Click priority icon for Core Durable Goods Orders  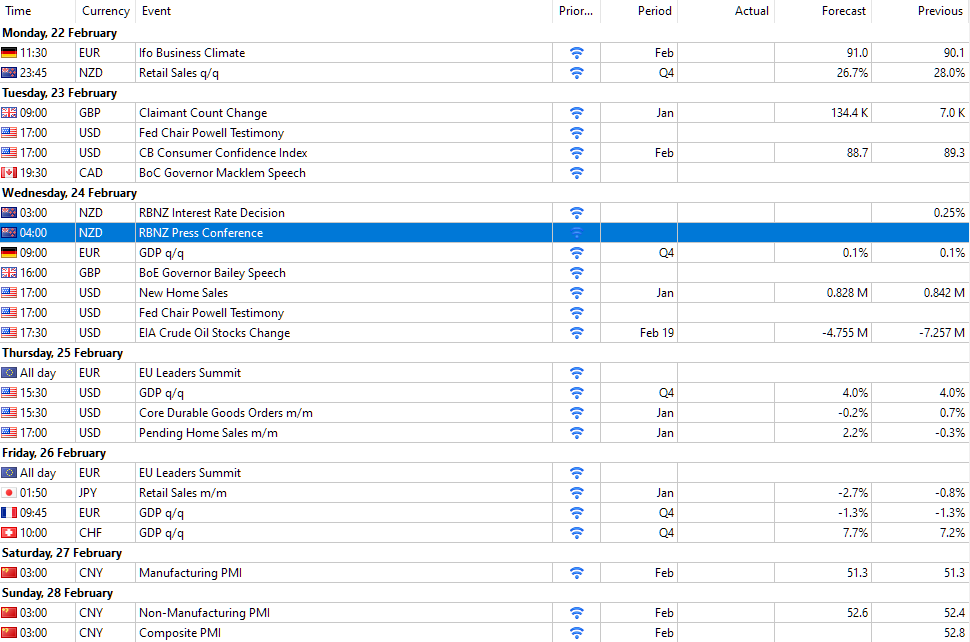(x=576, y=413)
